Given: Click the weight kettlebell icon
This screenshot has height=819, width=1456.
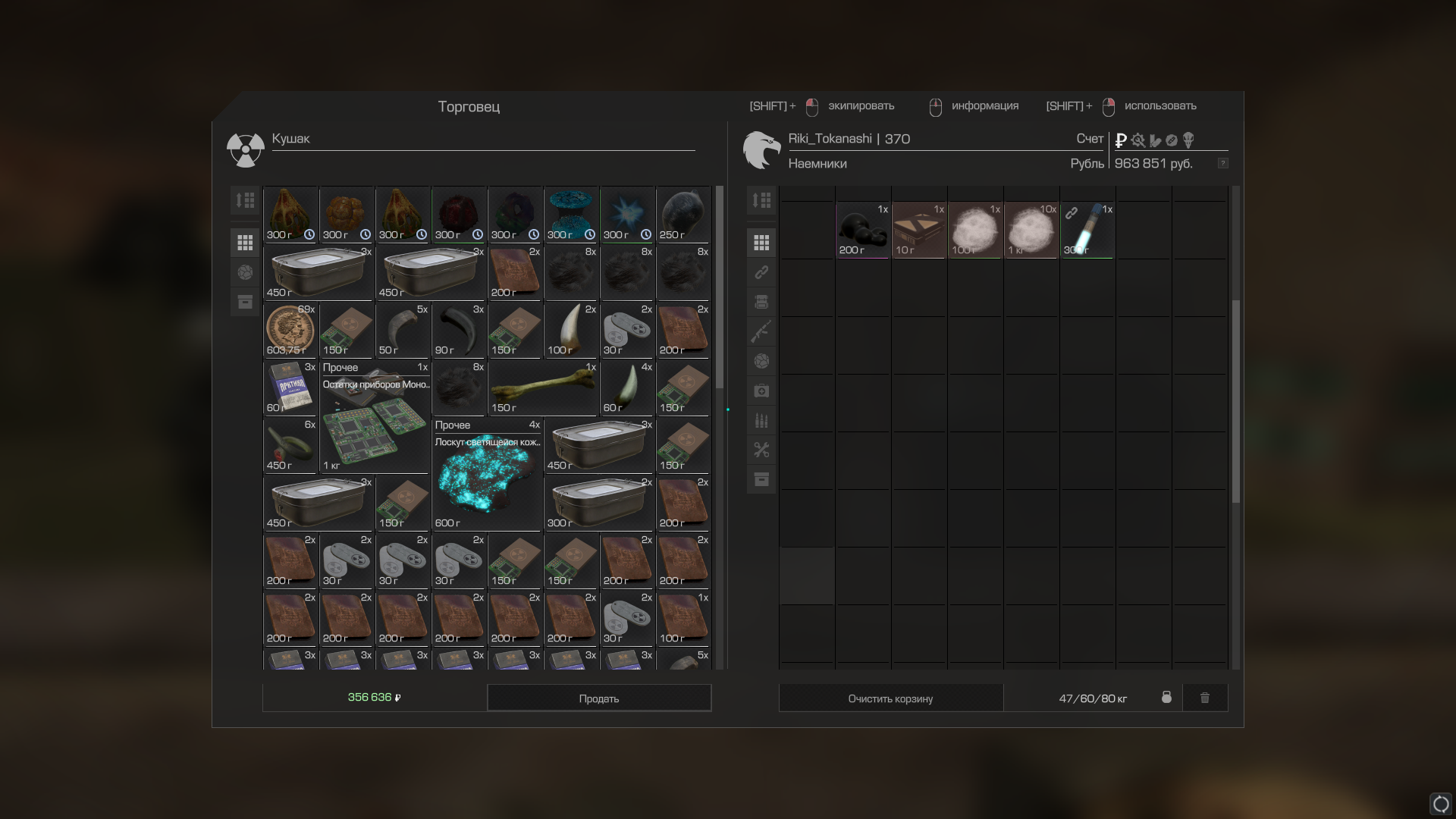Looking at the screenshot, I should point(1166,698).
